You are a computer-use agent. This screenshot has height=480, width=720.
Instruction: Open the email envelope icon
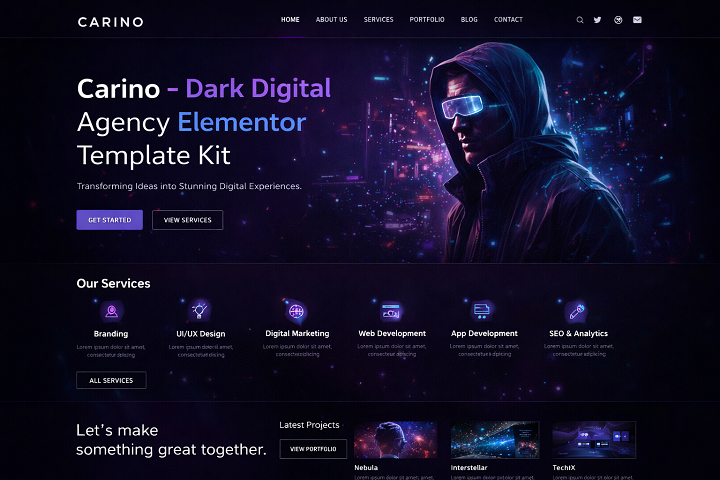pyautogui.click(x=637, y=20)
